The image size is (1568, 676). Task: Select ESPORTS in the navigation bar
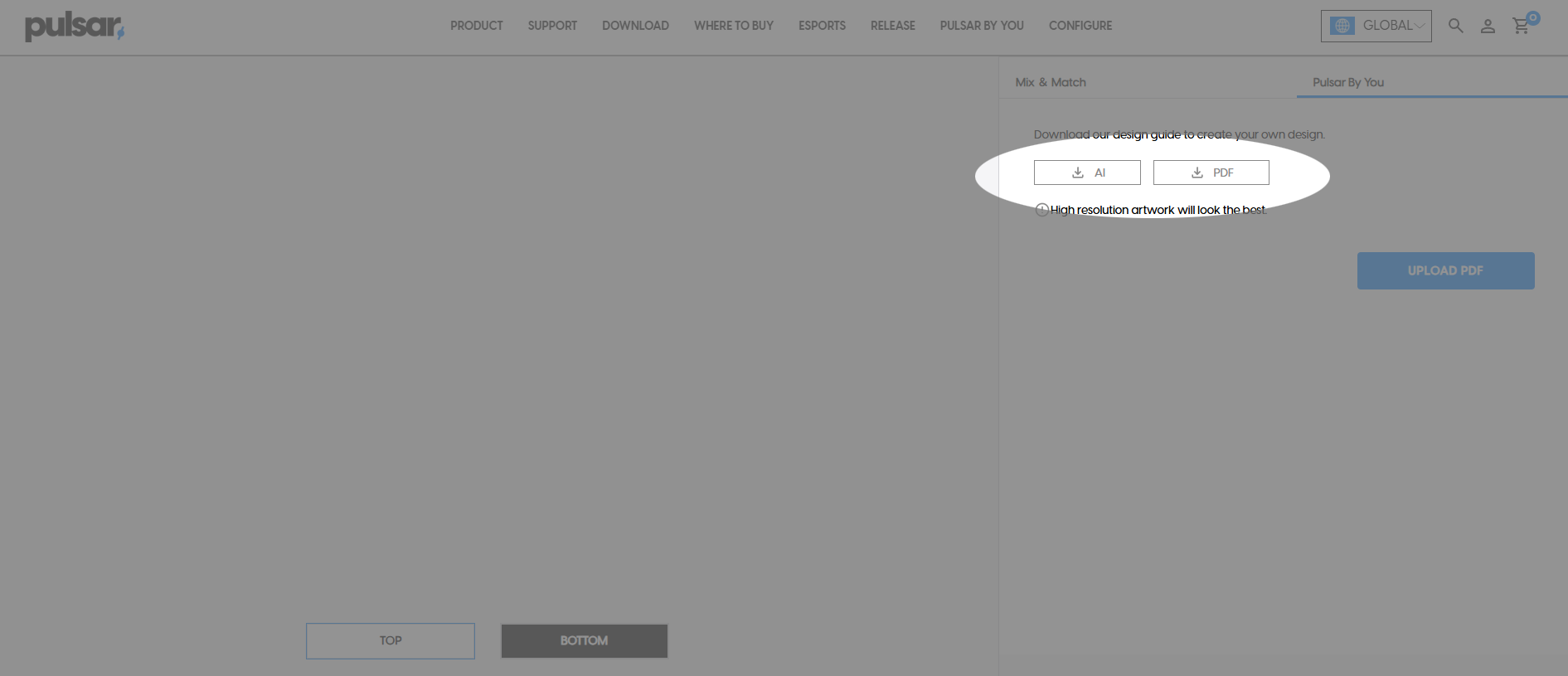(x=822, y=26)
